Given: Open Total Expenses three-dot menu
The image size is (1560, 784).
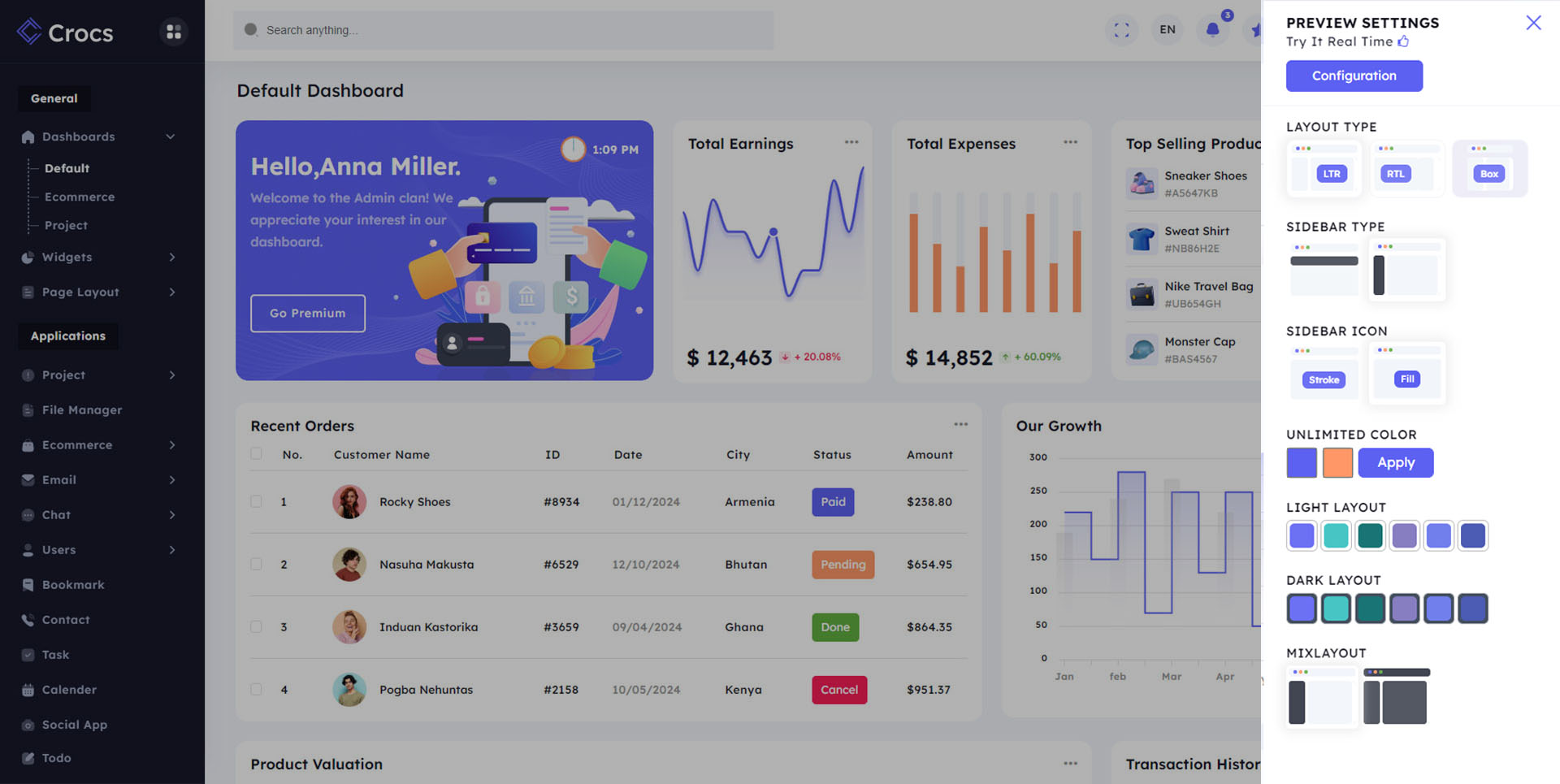Looking at the screenshot, I should point(1070,142).
